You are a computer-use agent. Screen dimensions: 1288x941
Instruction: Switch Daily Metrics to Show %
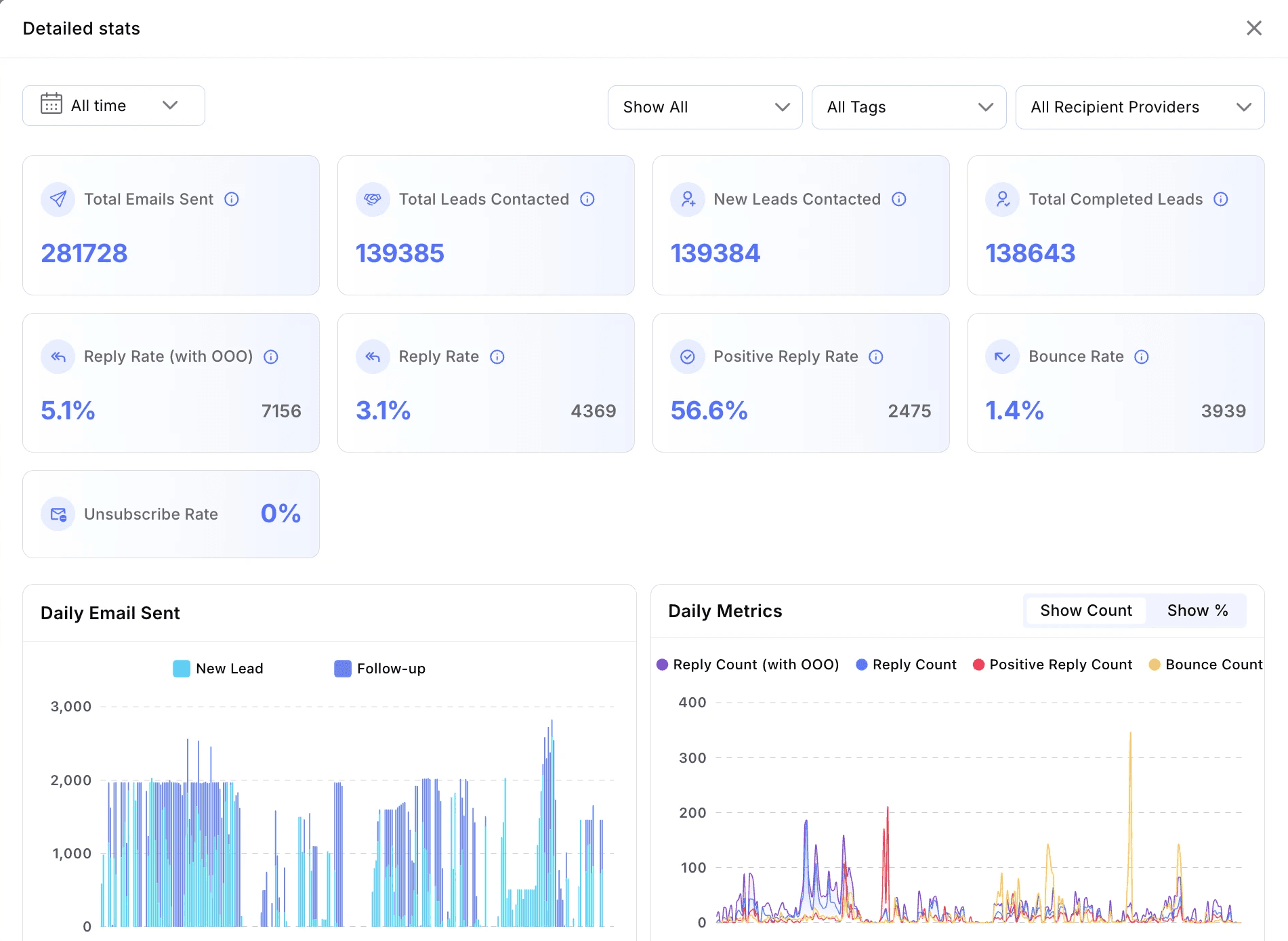coord(1197,610)
